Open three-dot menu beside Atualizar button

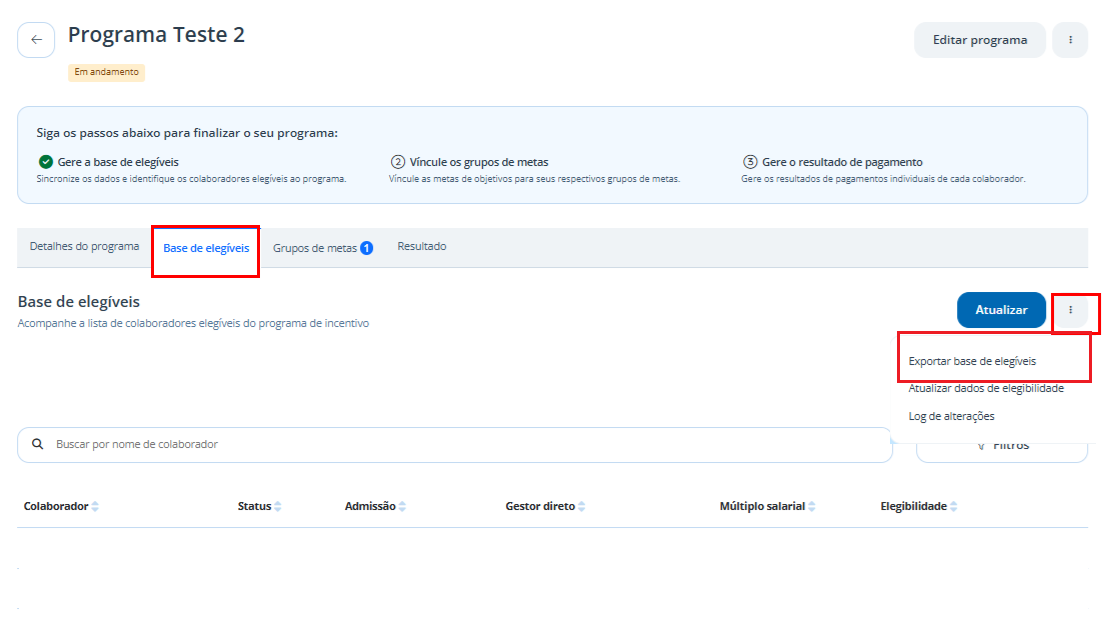[1070, 310]
